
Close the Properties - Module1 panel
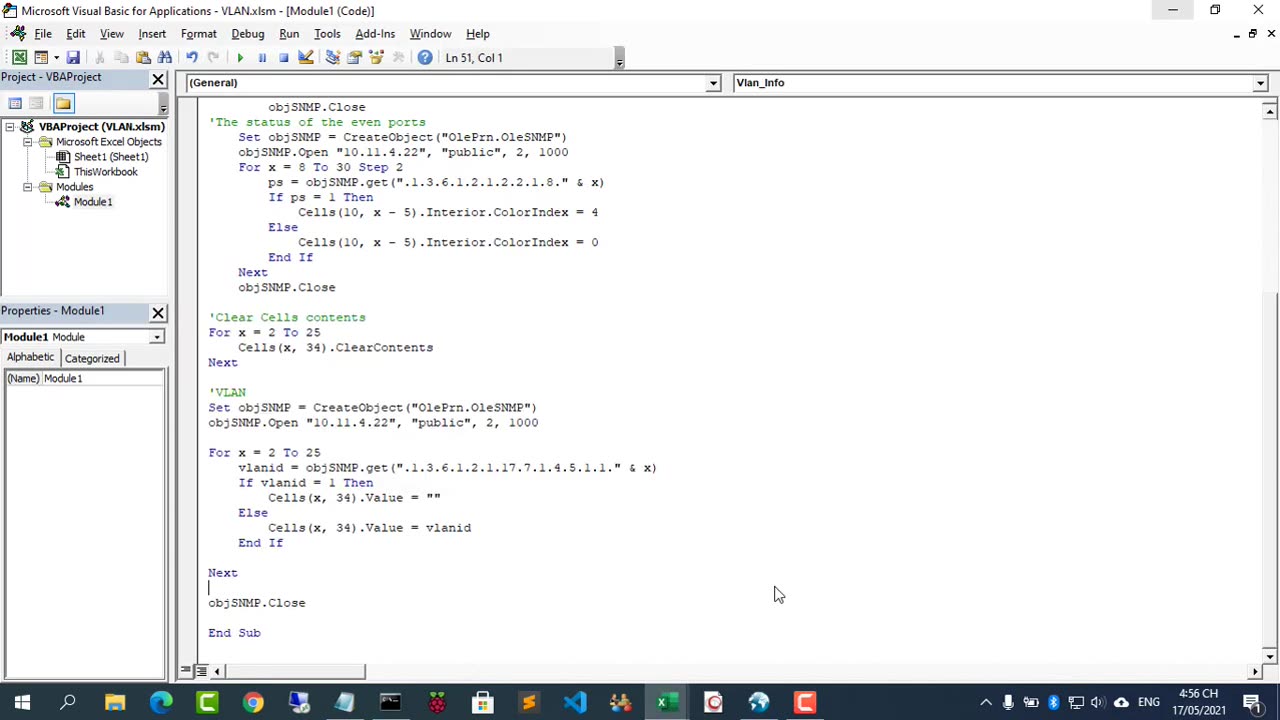click(x=158, y=312)
